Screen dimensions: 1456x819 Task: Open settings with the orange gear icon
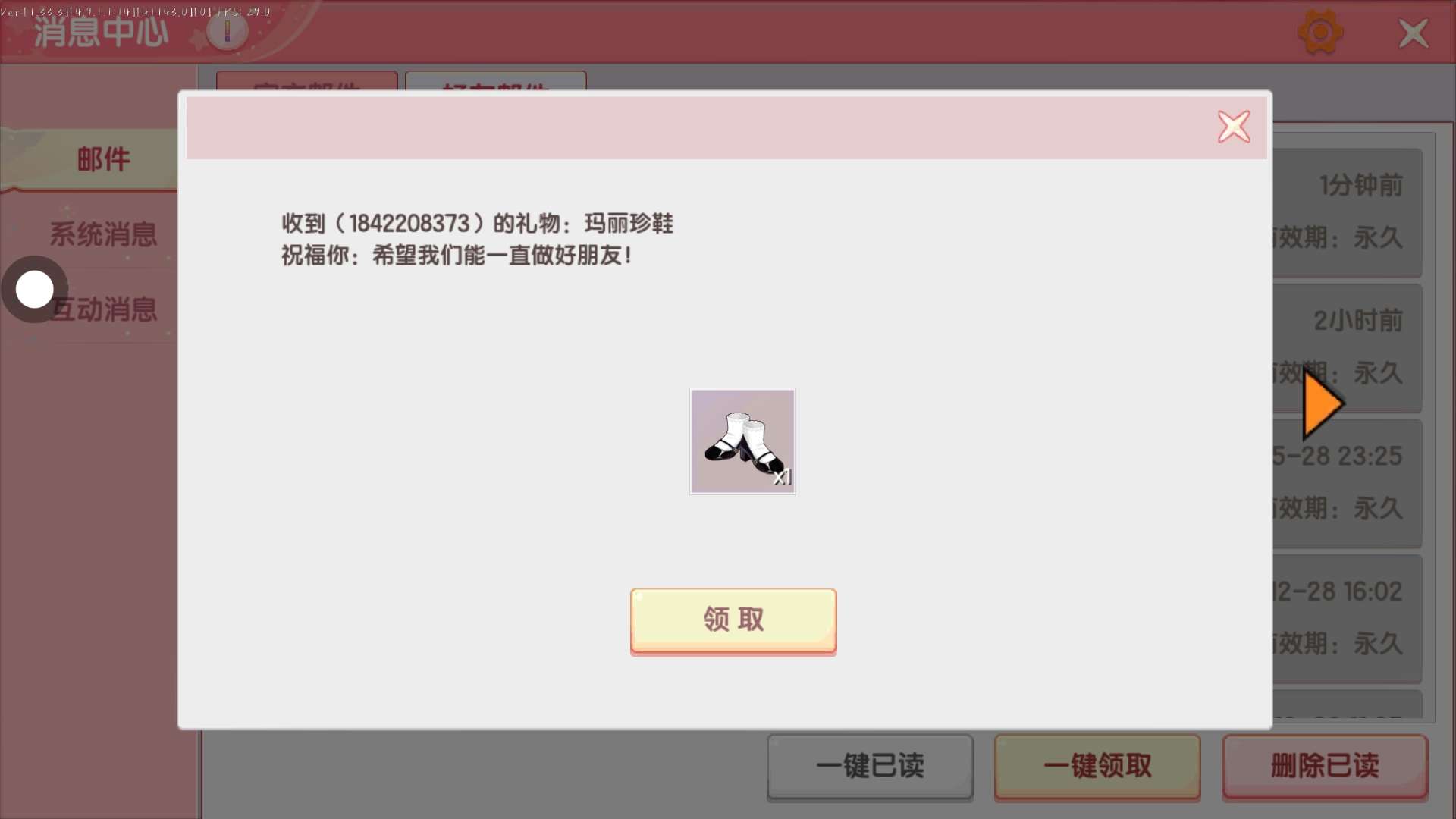click(1320, 33)
